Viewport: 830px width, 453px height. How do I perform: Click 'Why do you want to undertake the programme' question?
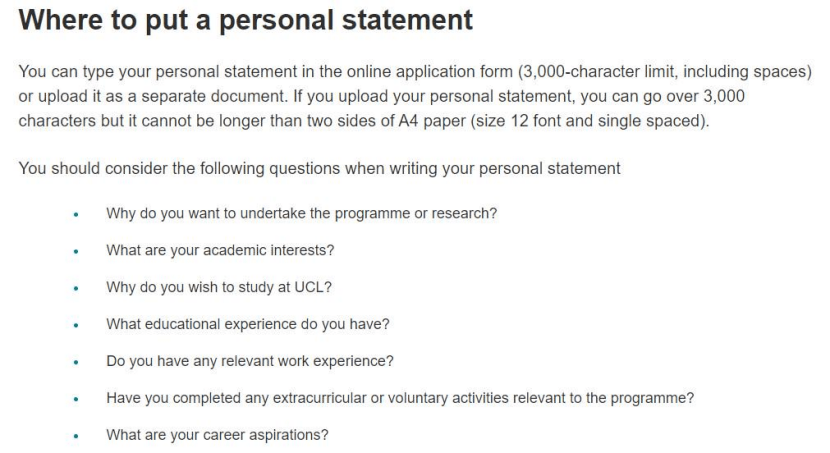pos(302,213)
